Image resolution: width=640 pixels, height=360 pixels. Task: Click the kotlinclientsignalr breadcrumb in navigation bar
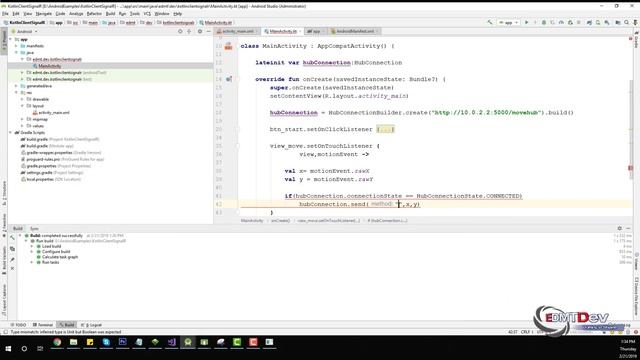coord(176,23)
